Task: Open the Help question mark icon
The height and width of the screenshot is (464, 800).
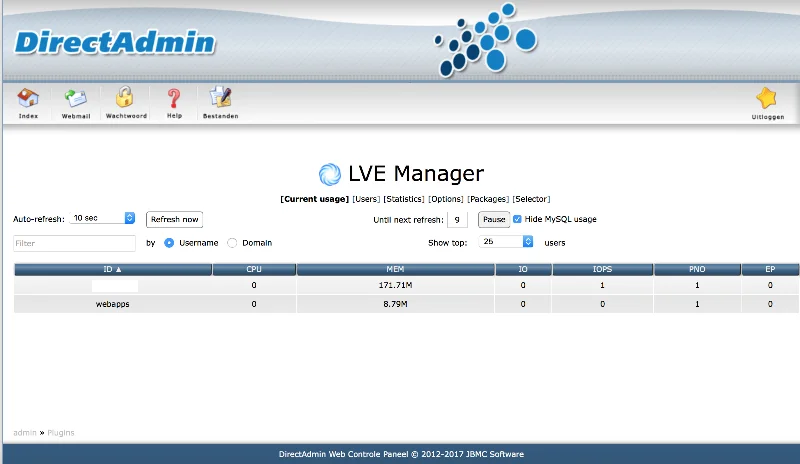Action: pos(174,98)
